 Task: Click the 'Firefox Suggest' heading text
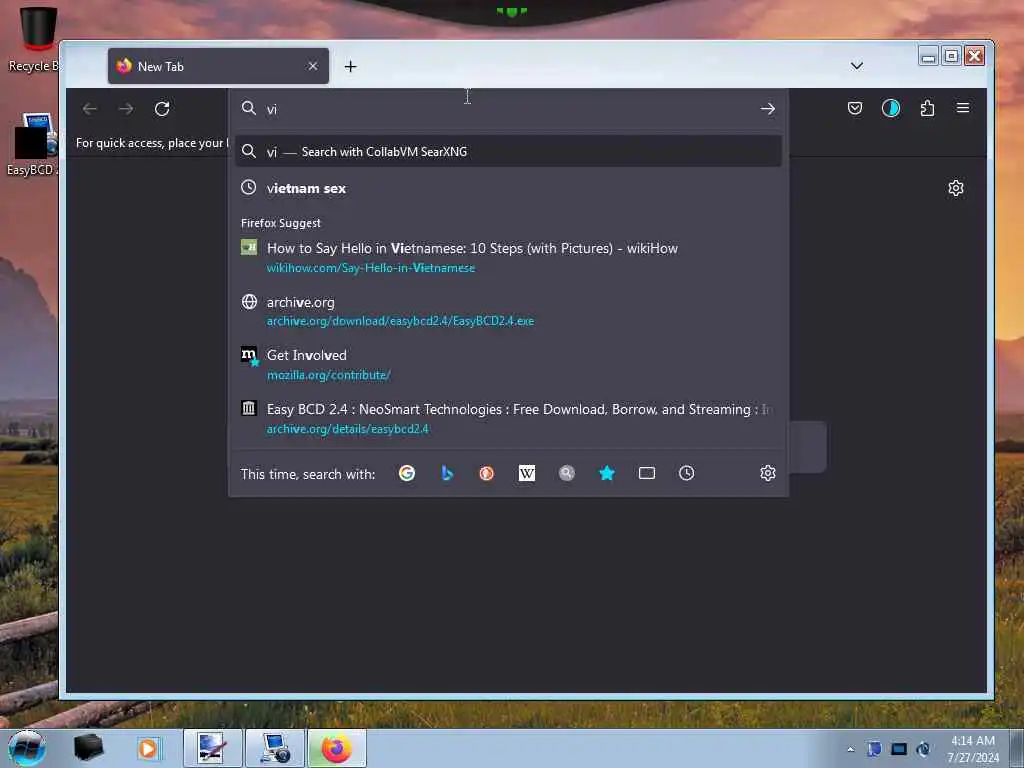(x=281, y=223)
